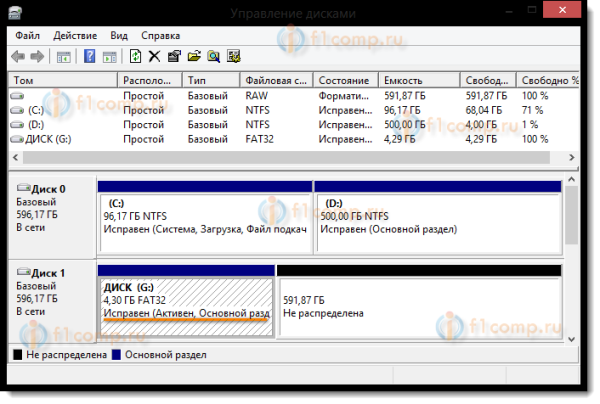Click the magnifier Search icon in the toolbar
600x404 pixels.
click(x=213, y=56)
